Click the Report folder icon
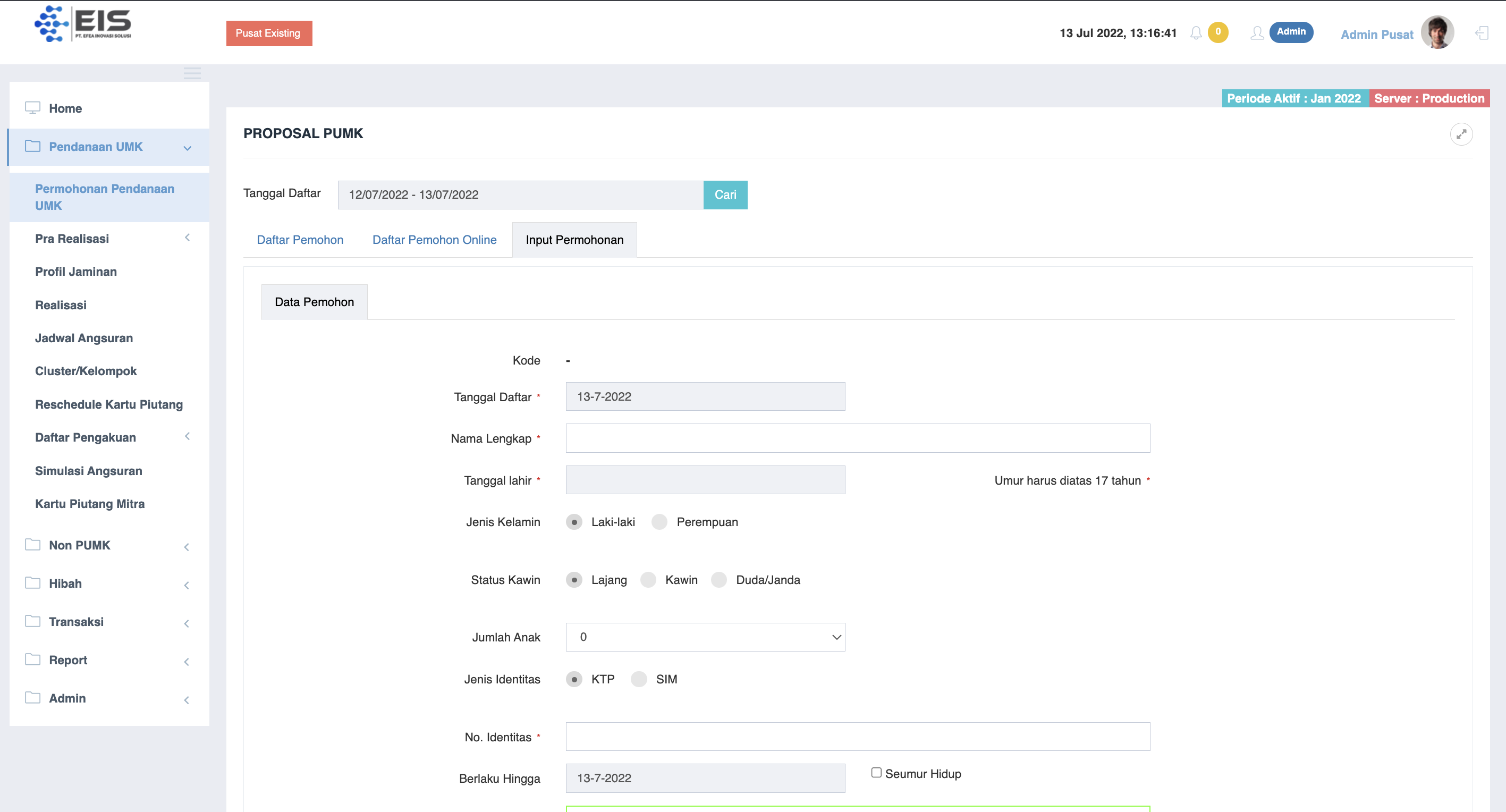 [33, 659]
